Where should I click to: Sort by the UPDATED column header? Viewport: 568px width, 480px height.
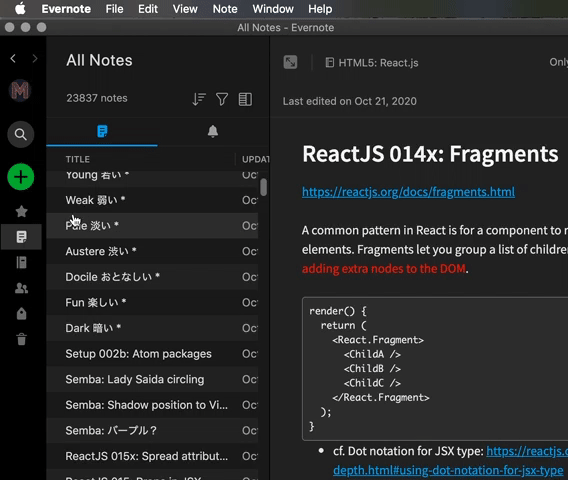(x=256, y=159)
